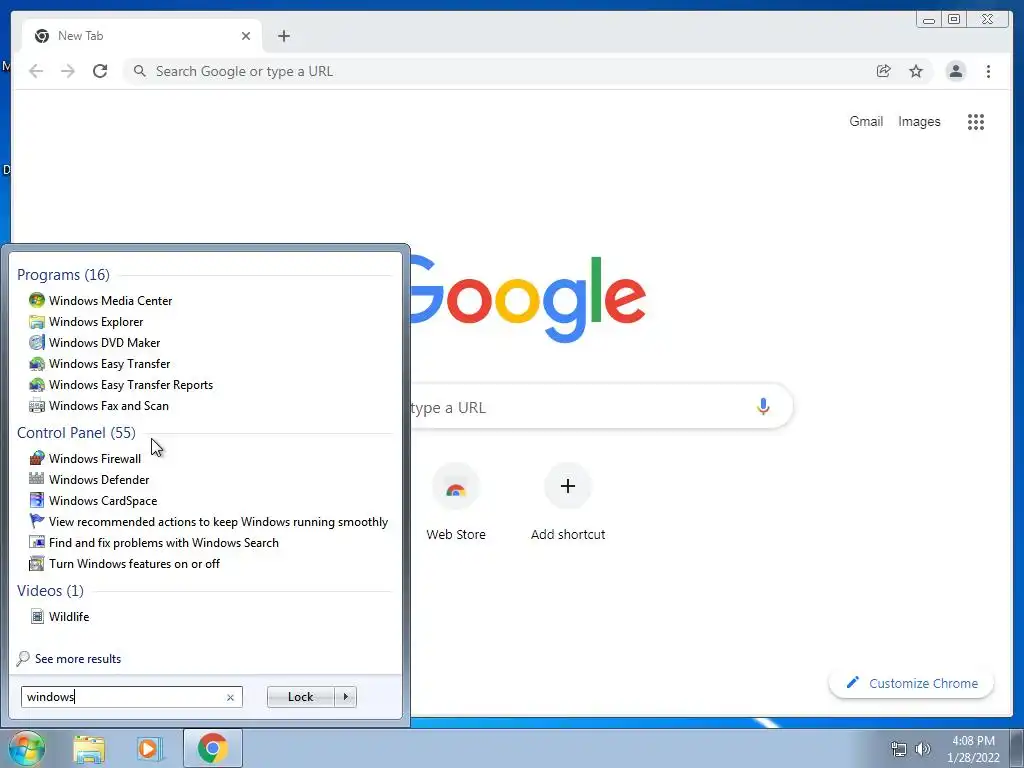Open Windows CardSpace
This screenshot has width=1024, height=768.
pos(103,500)
